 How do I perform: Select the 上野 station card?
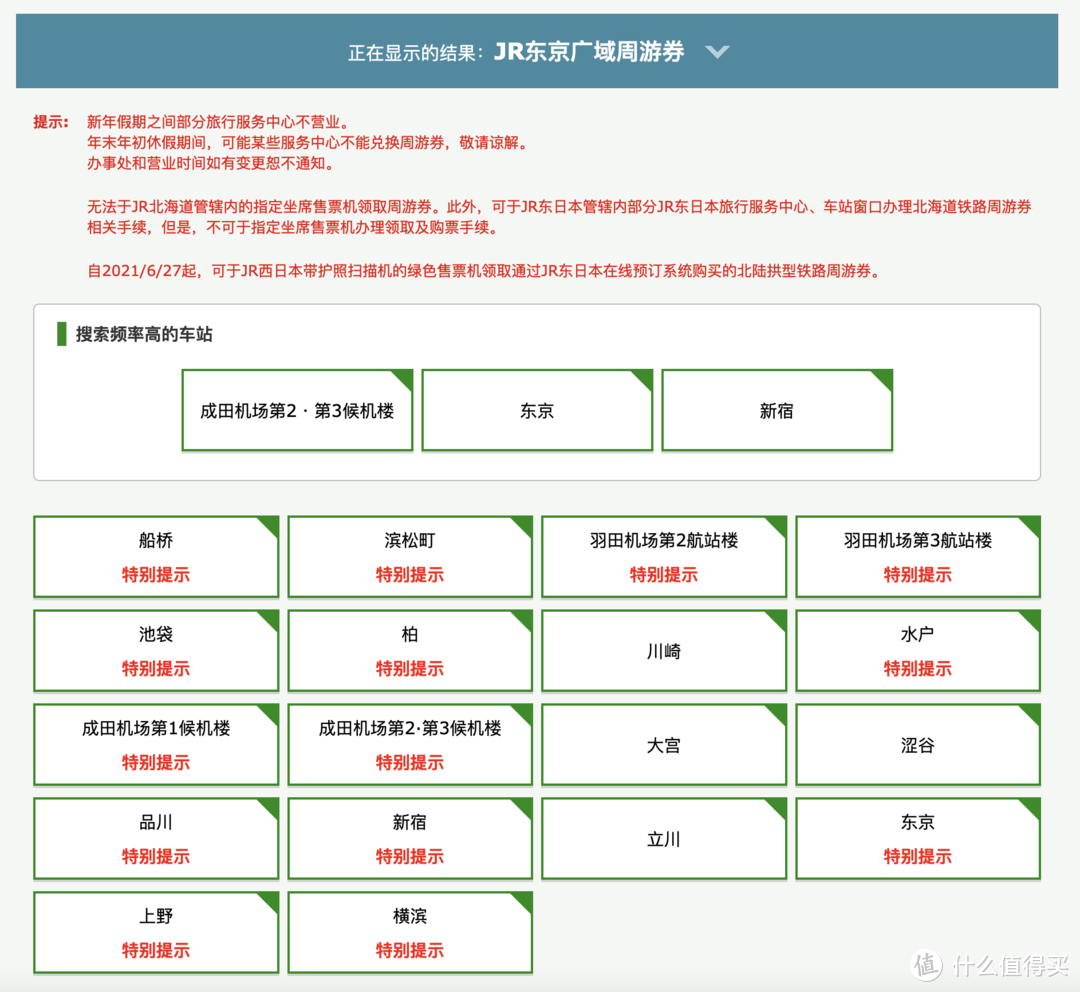pos(156,933)
